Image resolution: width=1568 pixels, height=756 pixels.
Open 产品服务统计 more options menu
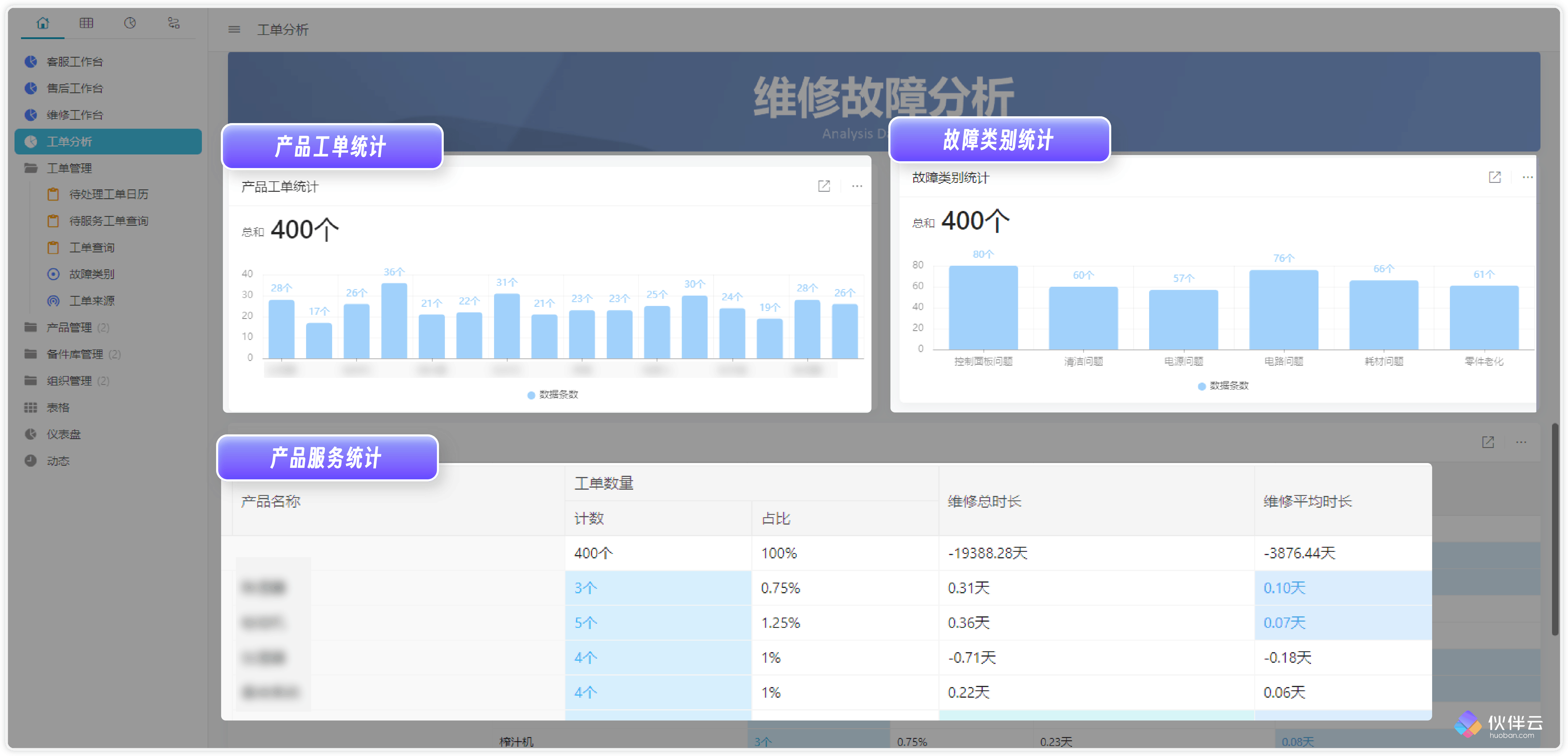[1521, 442]
